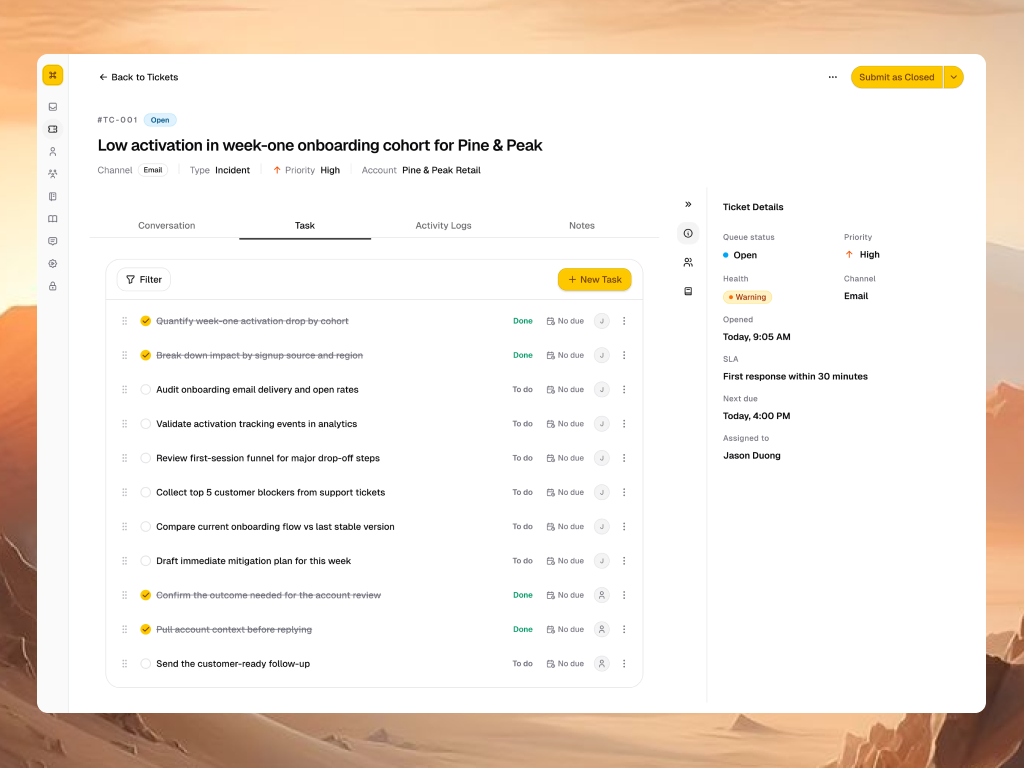Click drag handle of Validate activation tracking task
Viewport: 1024px width, 768px height.
click(125, 424)
